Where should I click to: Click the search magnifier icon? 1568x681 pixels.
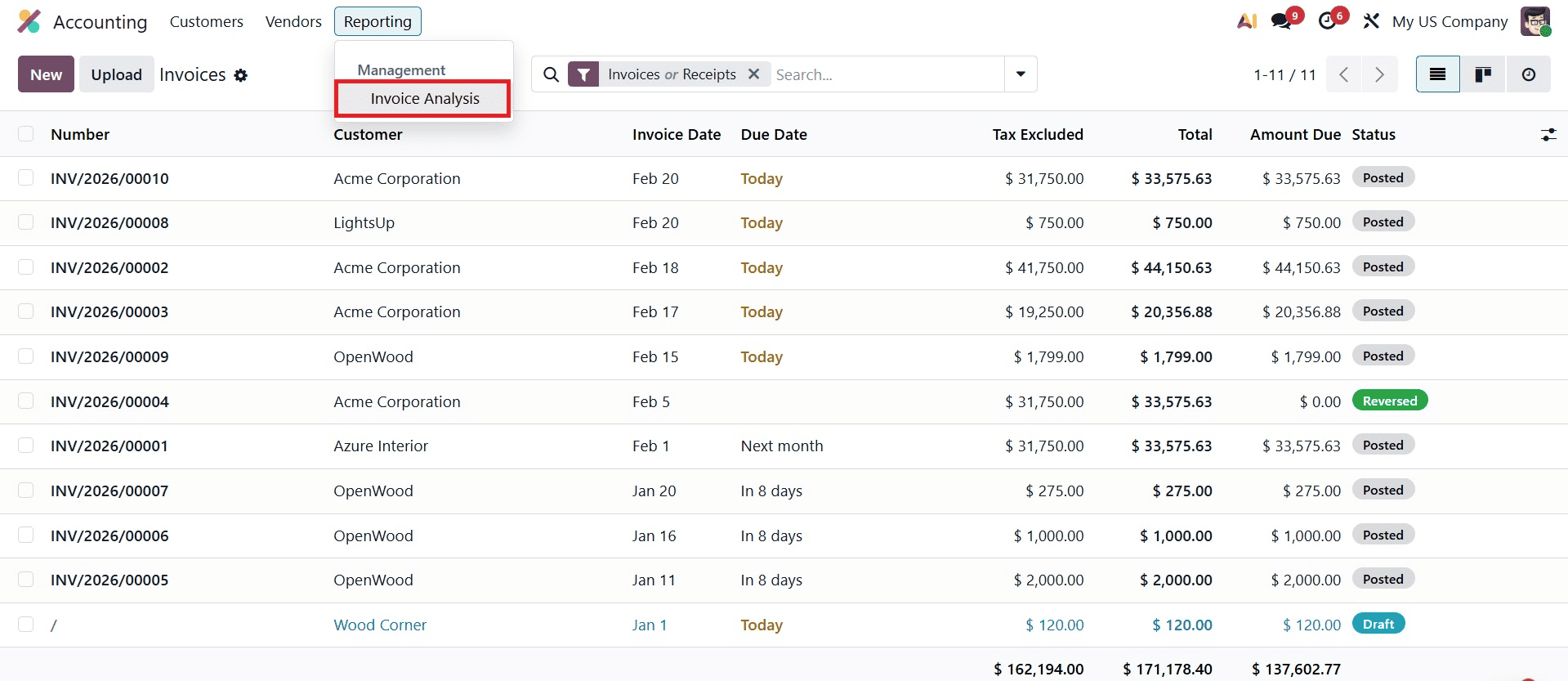[552, 74]
